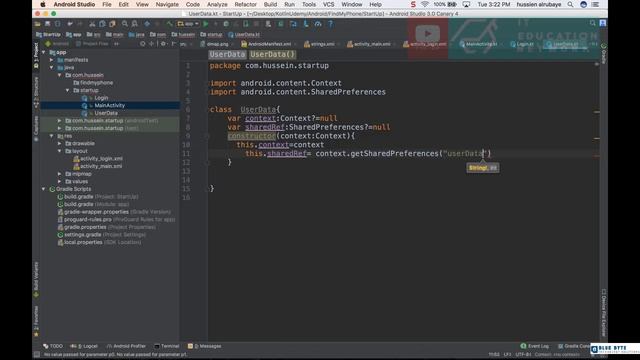
Task: Click the Replace toolbar icon
Action: (134, 24)
